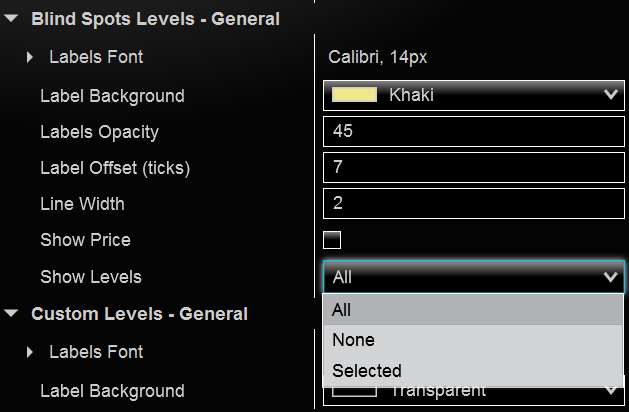Close the Show Levels dropdown arrow
Image resolution: width=629 pixels, height=412 pixels.
point(610,277)
